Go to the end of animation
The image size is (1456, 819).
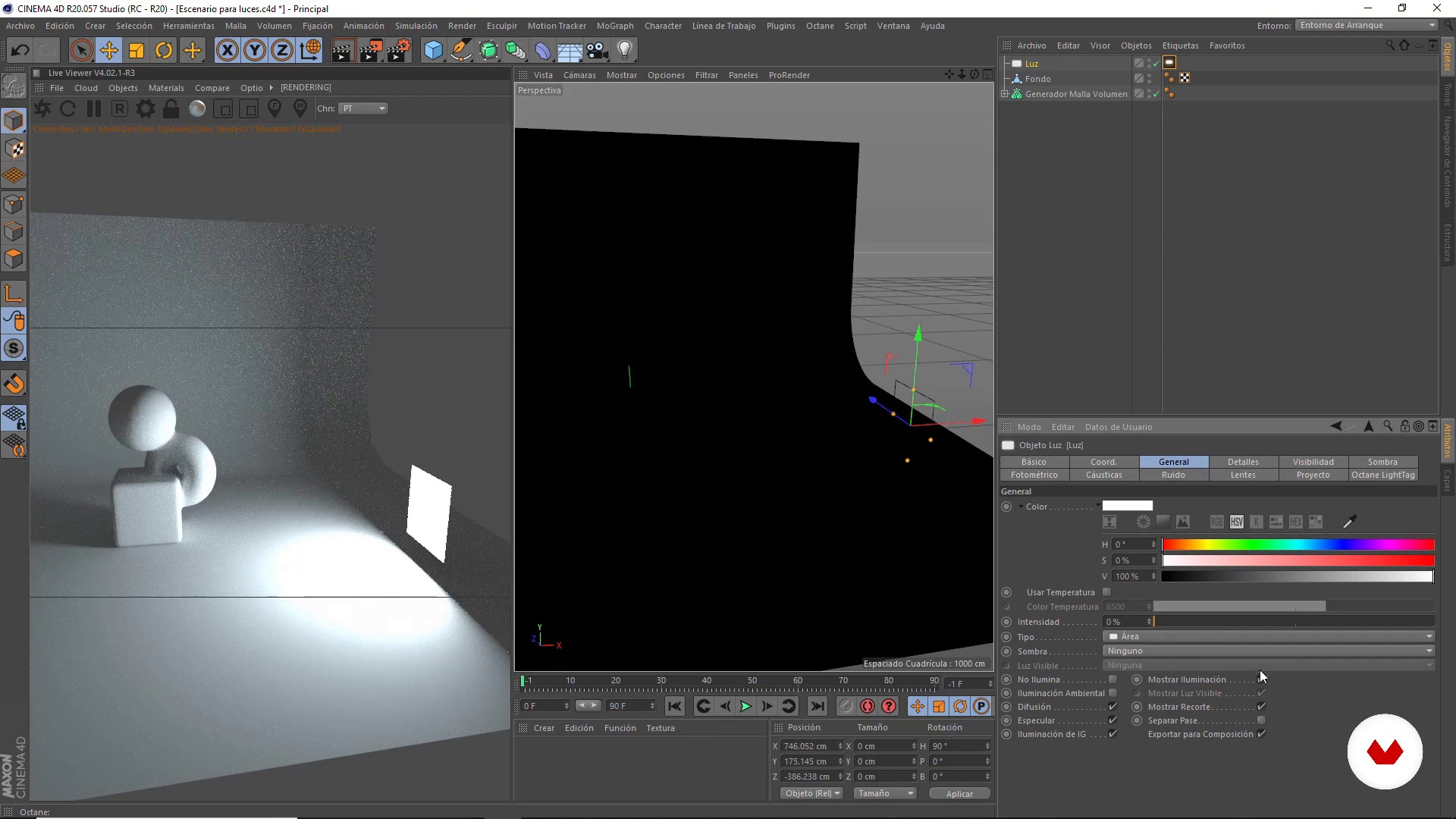817,707
